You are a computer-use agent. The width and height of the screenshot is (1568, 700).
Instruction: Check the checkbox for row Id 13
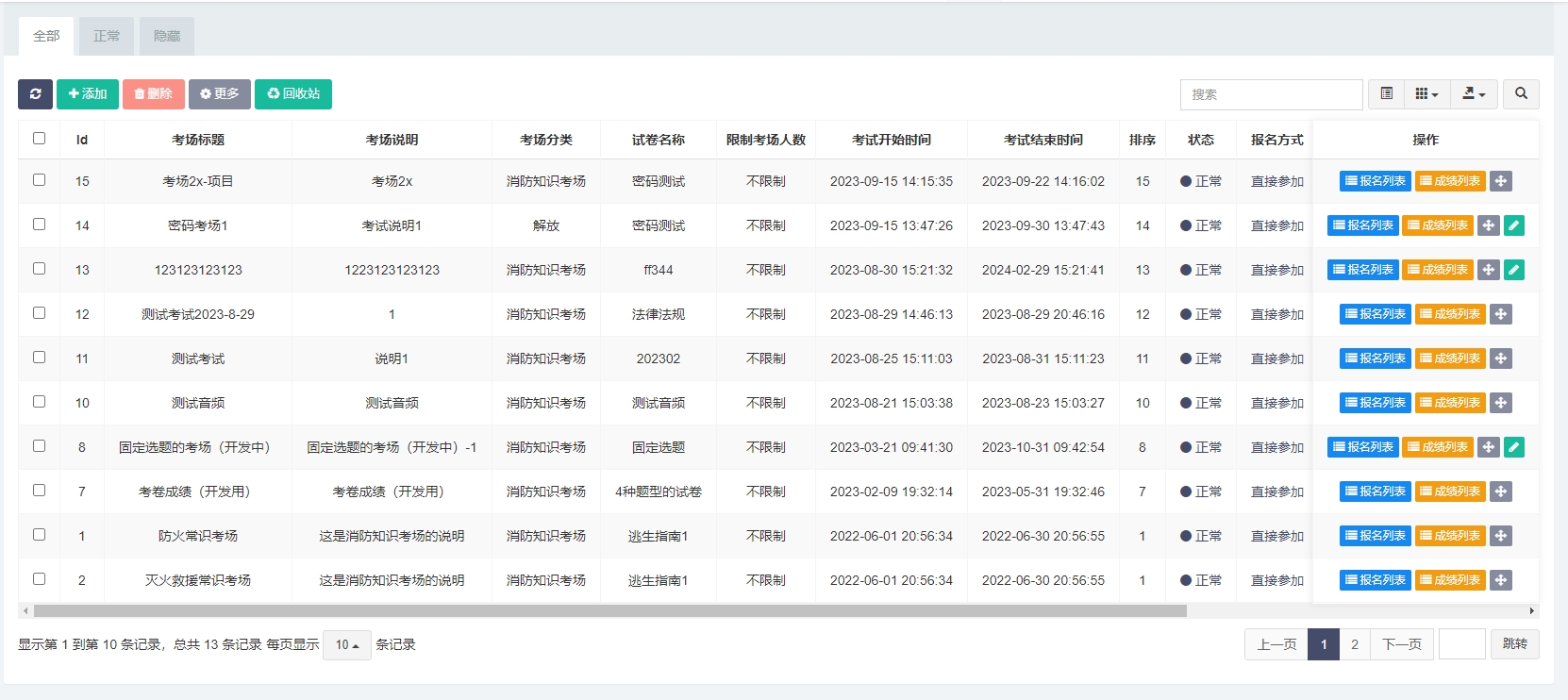(x=39, y=269)
